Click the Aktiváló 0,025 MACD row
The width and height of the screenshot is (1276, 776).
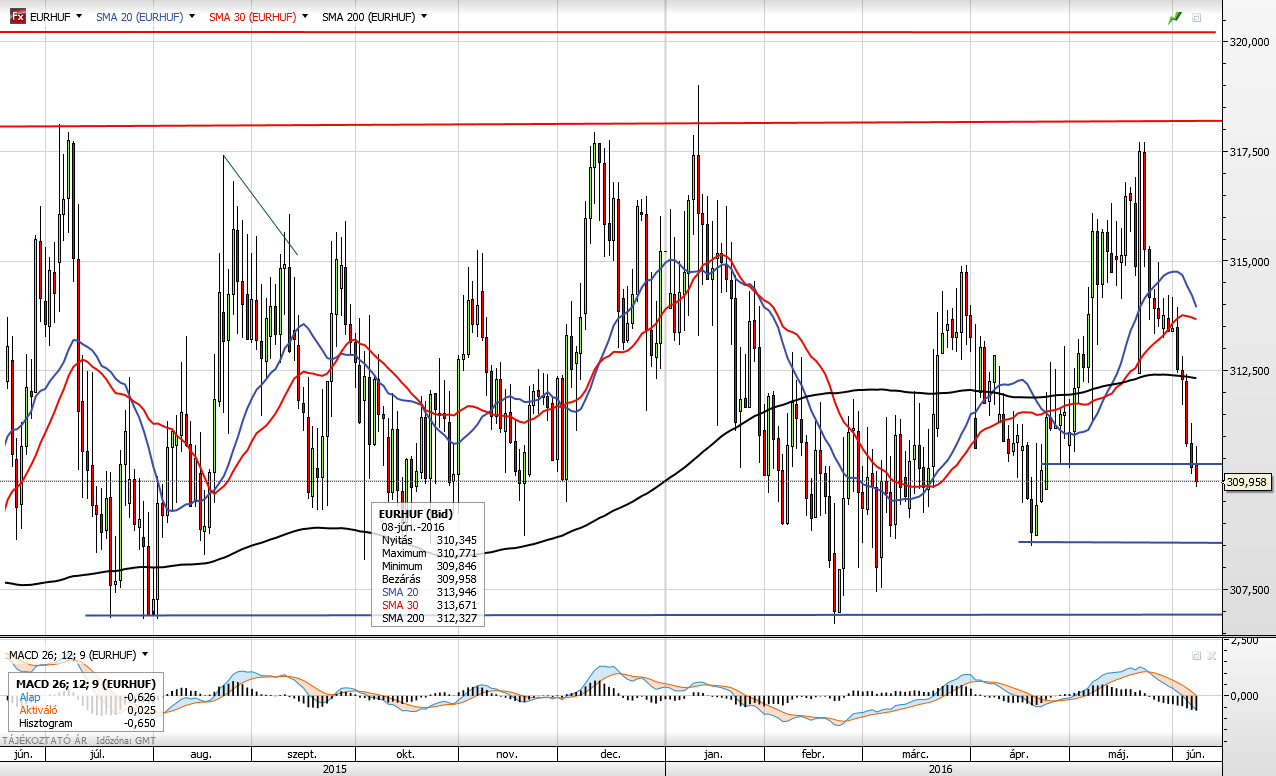click(88, 709)
